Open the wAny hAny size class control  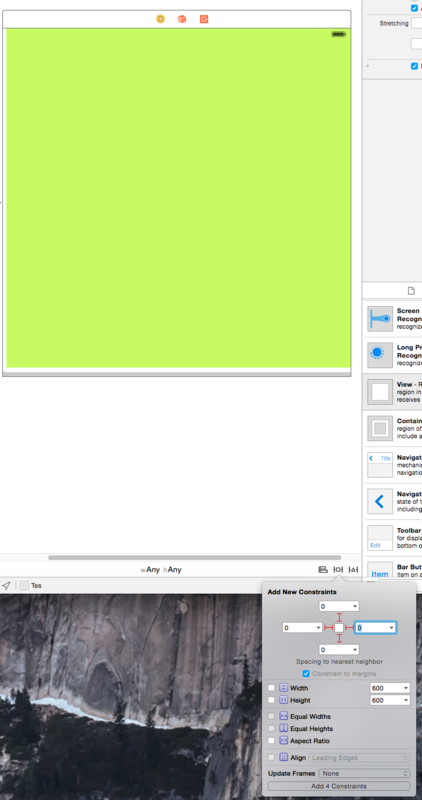click(x=161, y=570)
